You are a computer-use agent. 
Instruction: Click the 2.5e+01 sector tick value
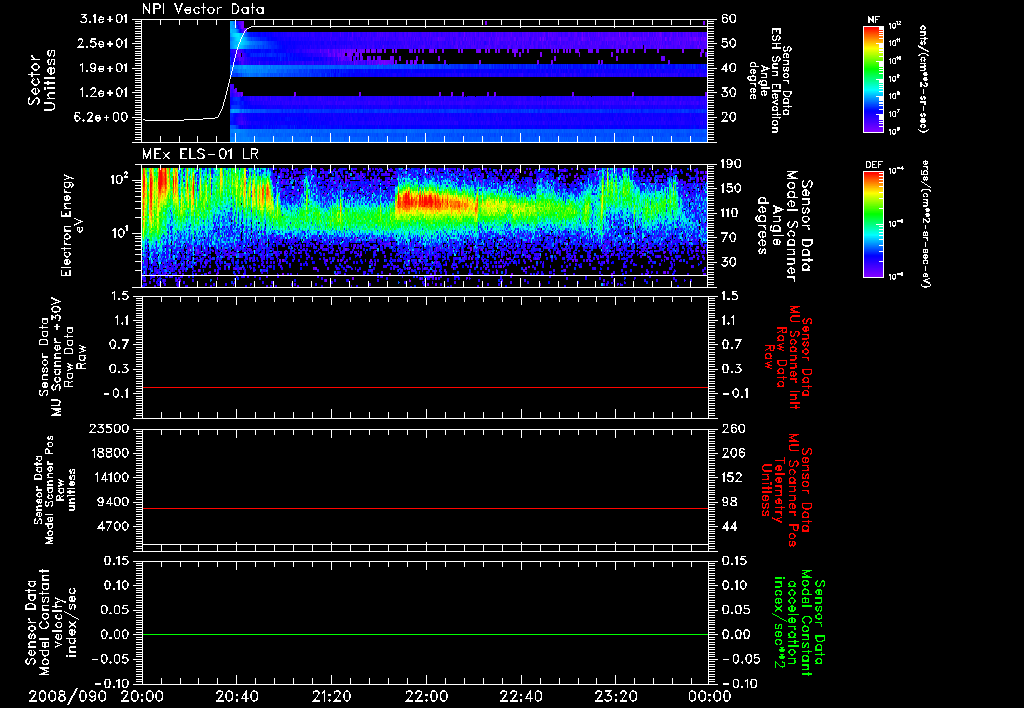tap(103, 43)
